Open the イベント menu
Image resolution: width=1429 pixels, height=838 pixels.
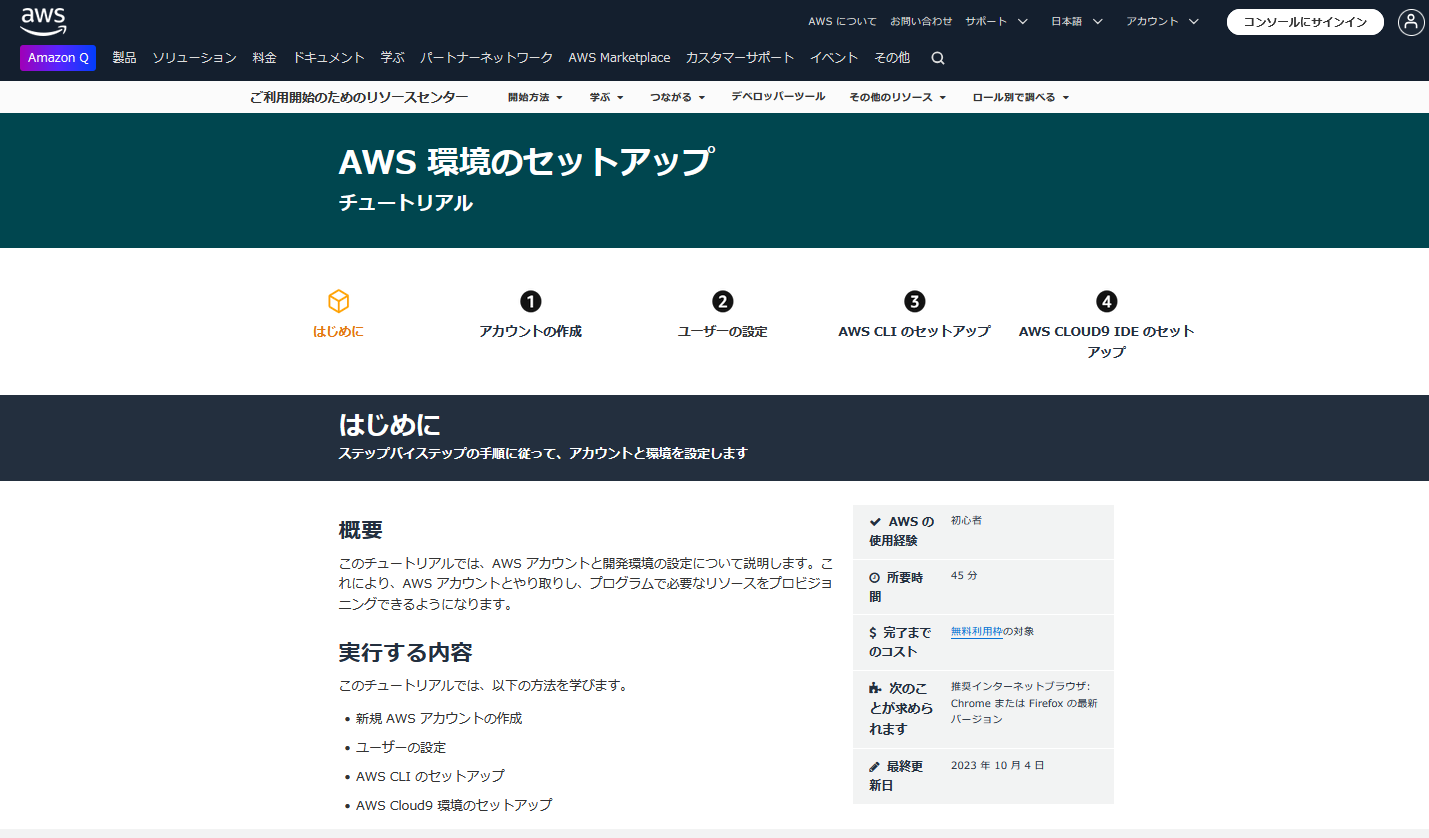tap(834, 58)
